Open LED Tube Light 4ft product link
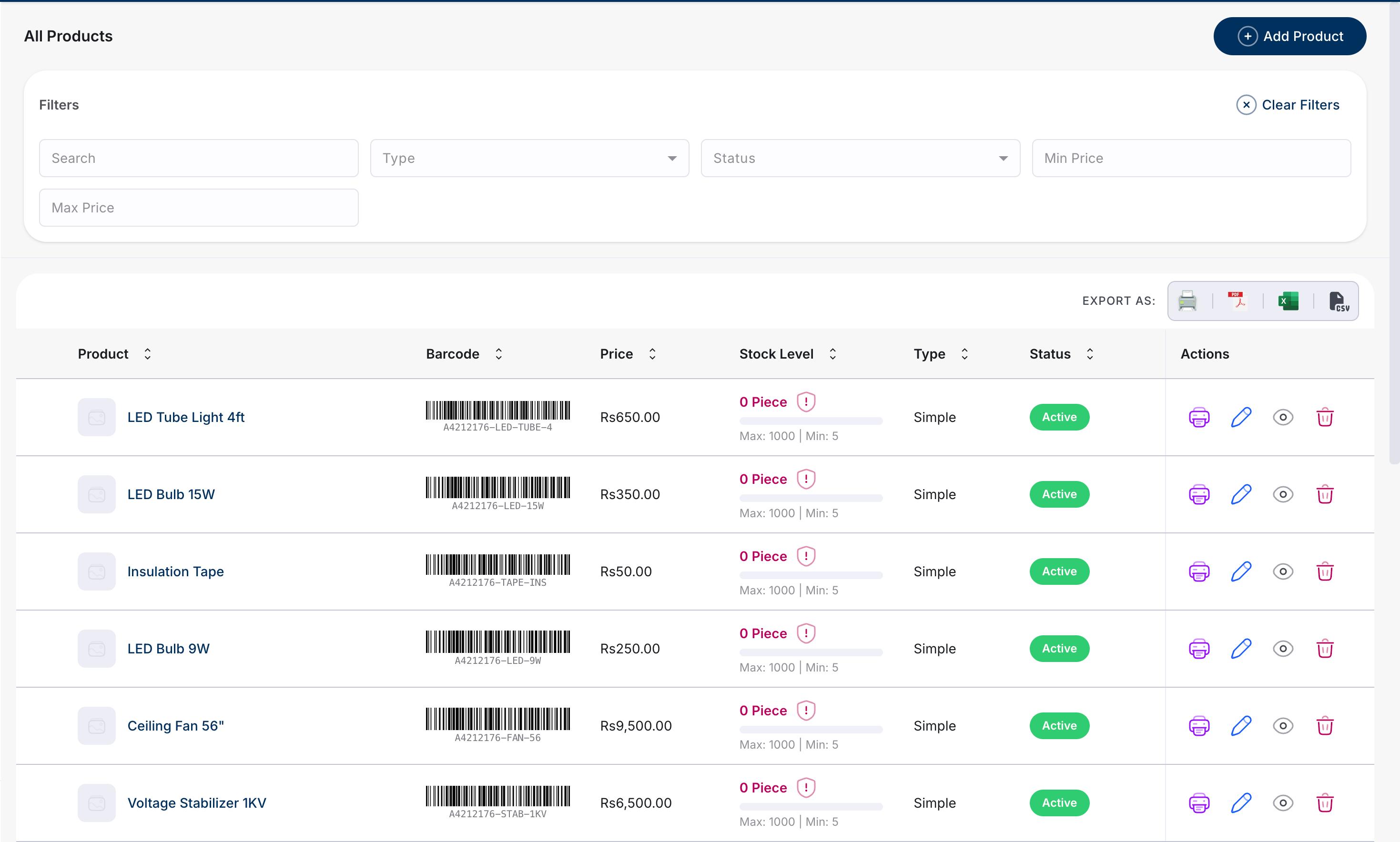 (186, 418)
